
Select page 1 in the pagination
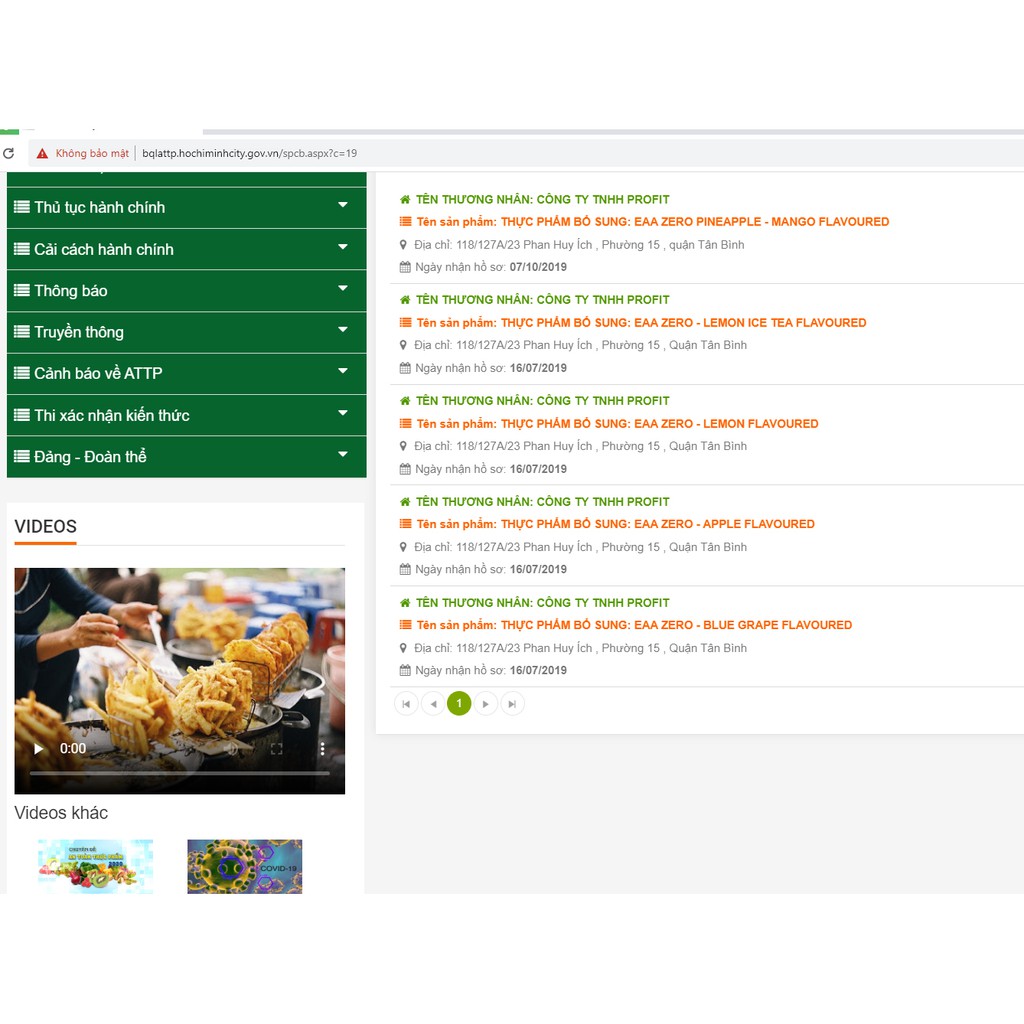pos(459,704)
